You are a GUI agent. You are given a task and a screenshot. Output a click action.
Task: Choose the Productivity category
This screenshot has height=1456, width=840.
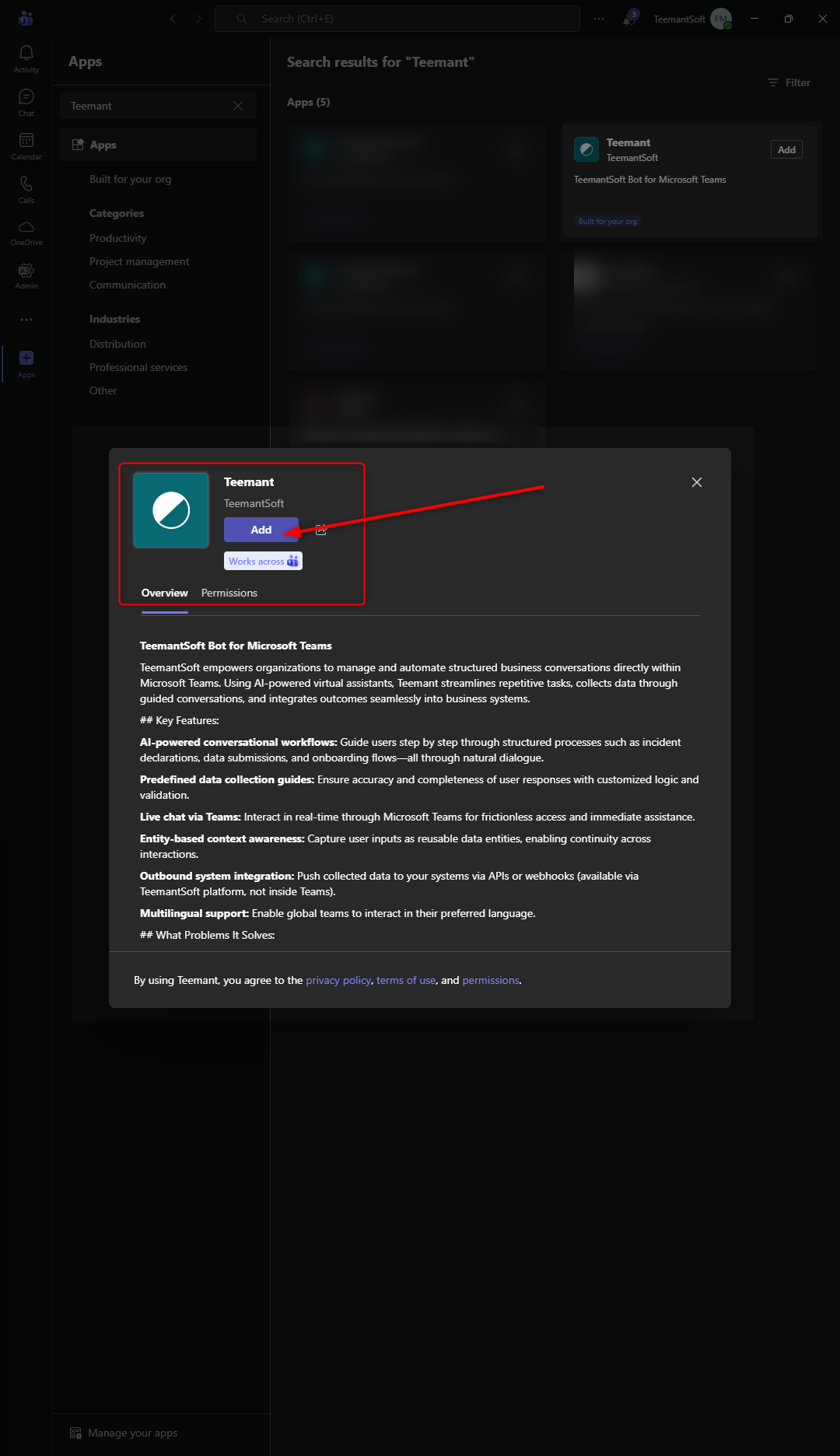(117, 238)
